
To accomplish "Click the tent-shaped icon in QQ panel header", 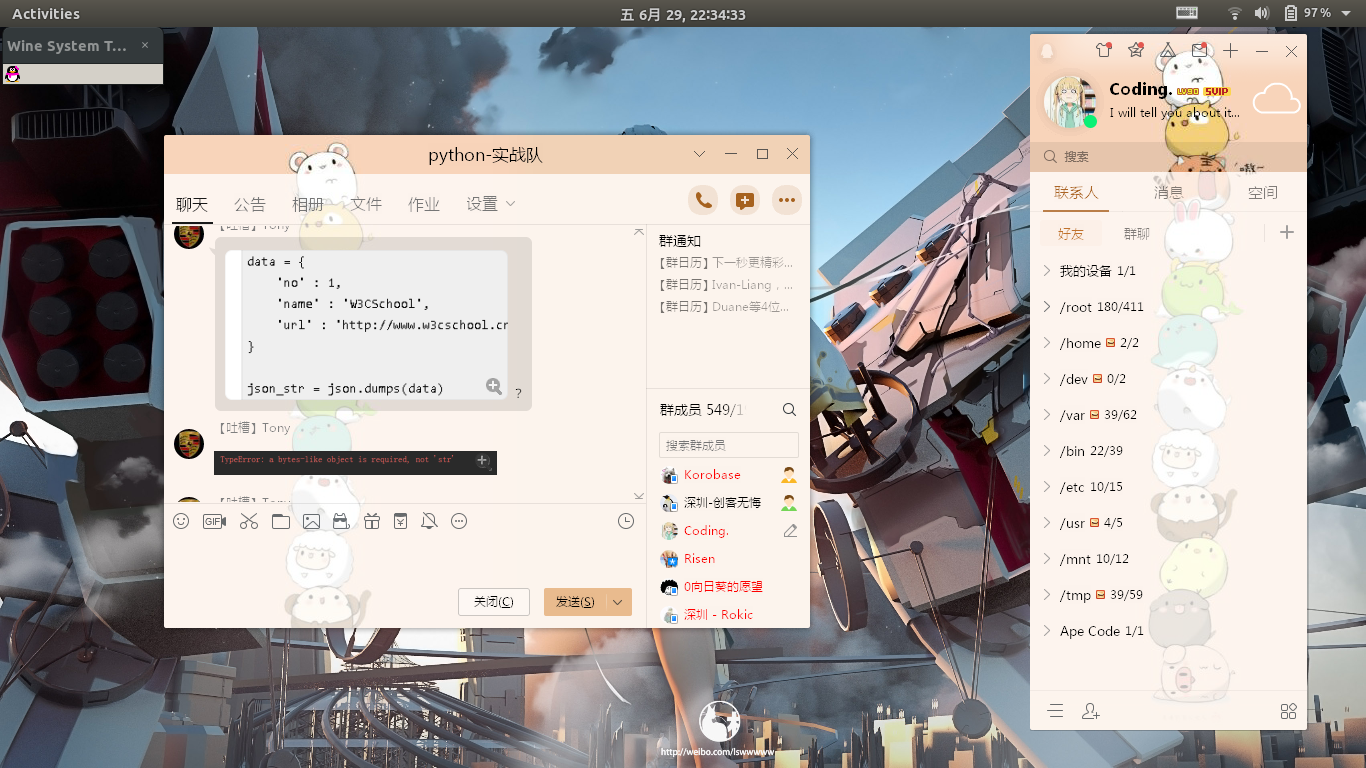I will coord(1167,51).
